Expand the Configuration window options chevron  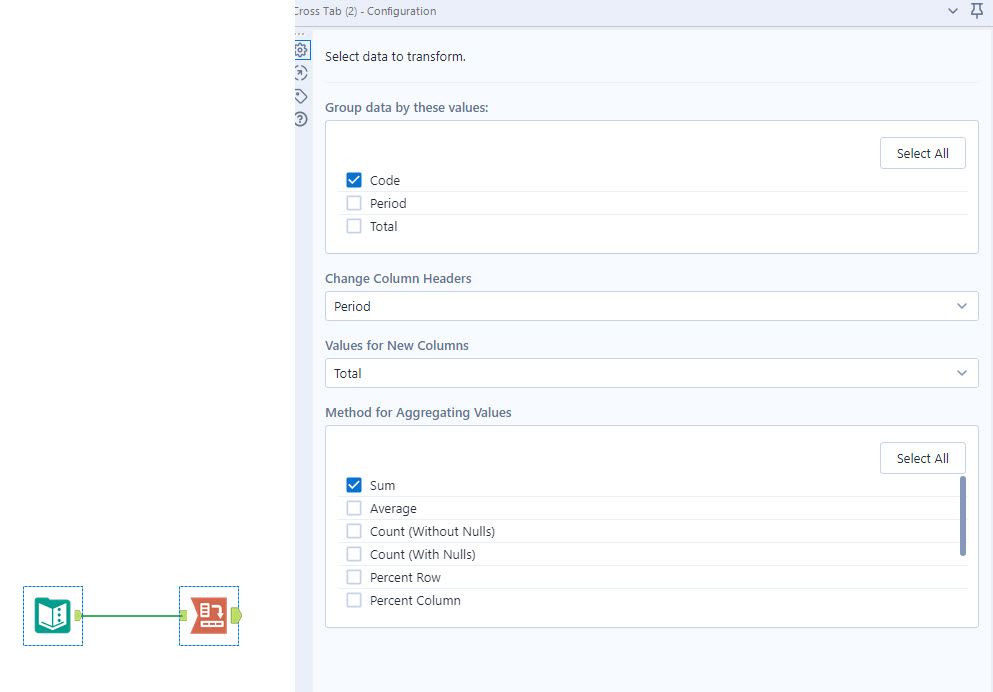point(953,11)
